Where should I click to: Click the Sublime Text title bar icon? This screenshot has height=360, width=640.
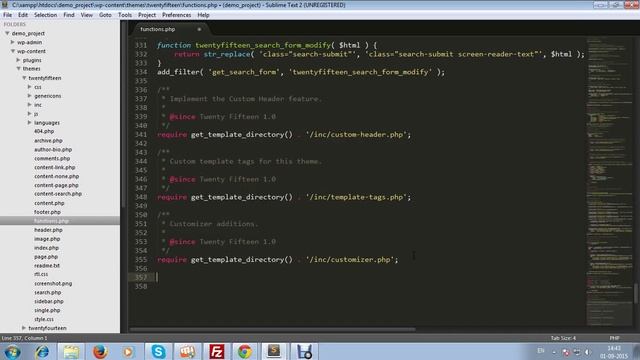point(4,4)
